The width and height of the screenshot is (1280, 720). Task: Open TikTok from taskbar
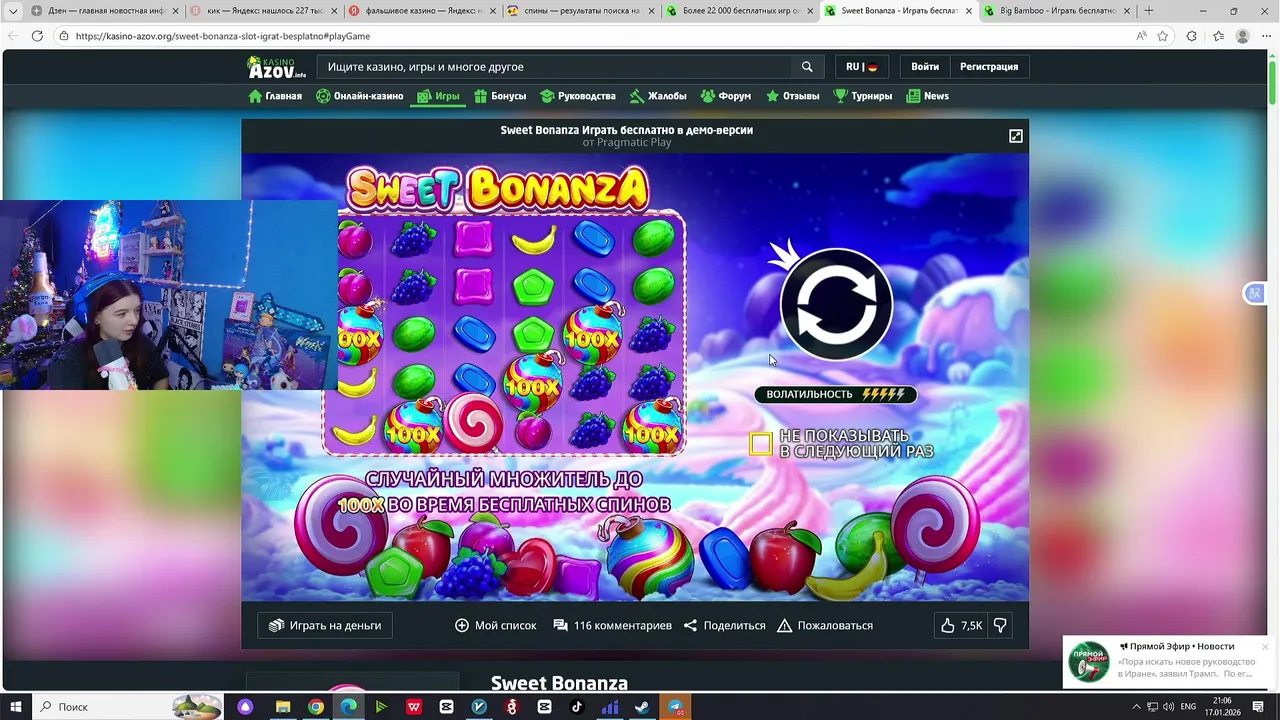tap(577, 707)
